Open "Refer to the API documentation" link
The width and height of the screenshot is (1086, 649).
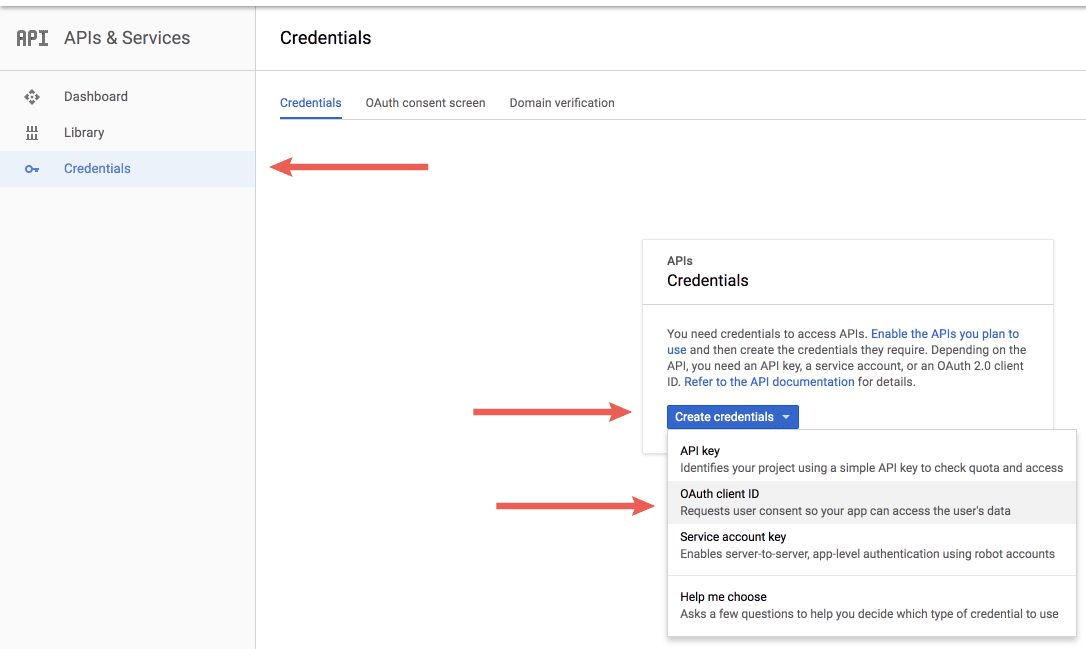click(768, 381)
